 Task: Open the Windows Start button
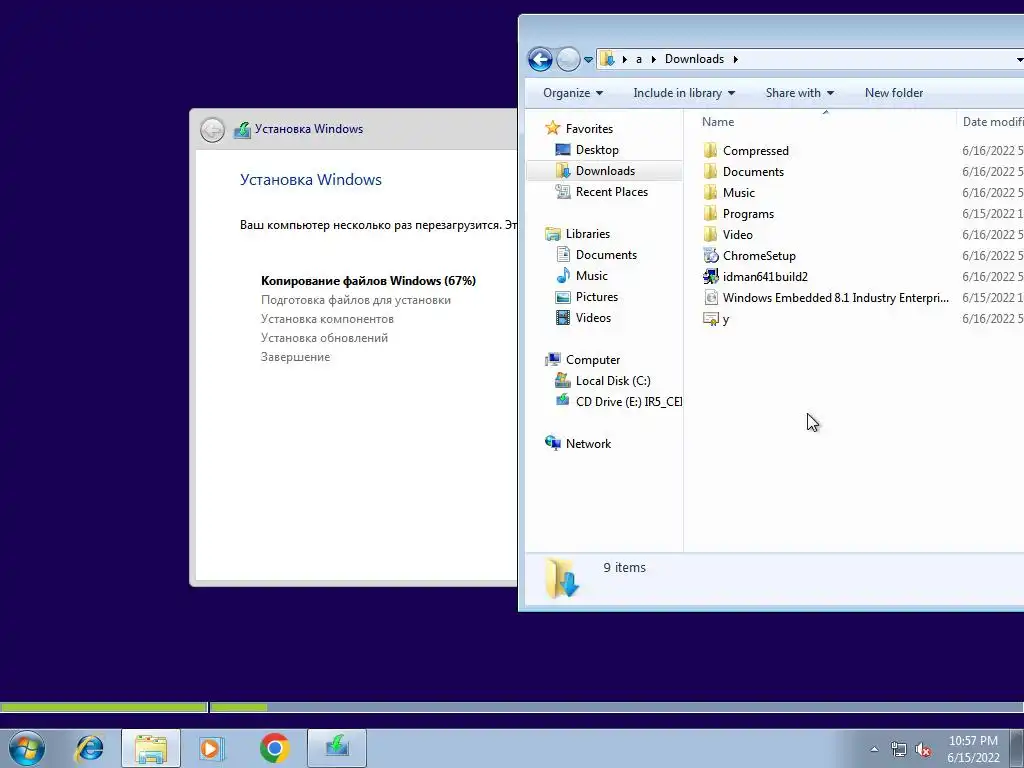coord(27,748)
